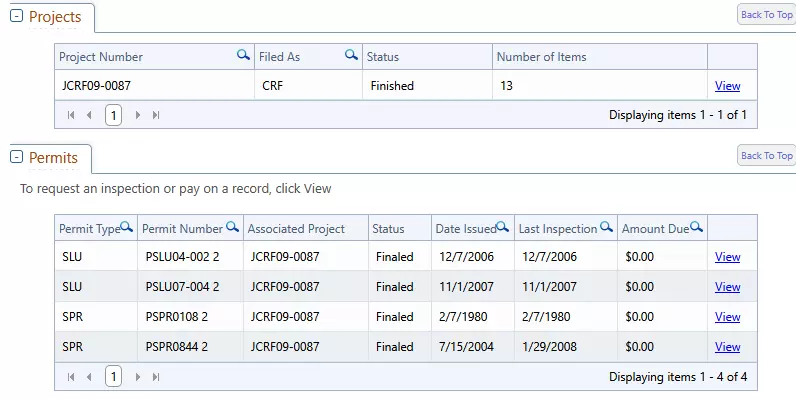
Task: Select the '2/7/1980' date issued cell
Action: [x=473, y=316]
